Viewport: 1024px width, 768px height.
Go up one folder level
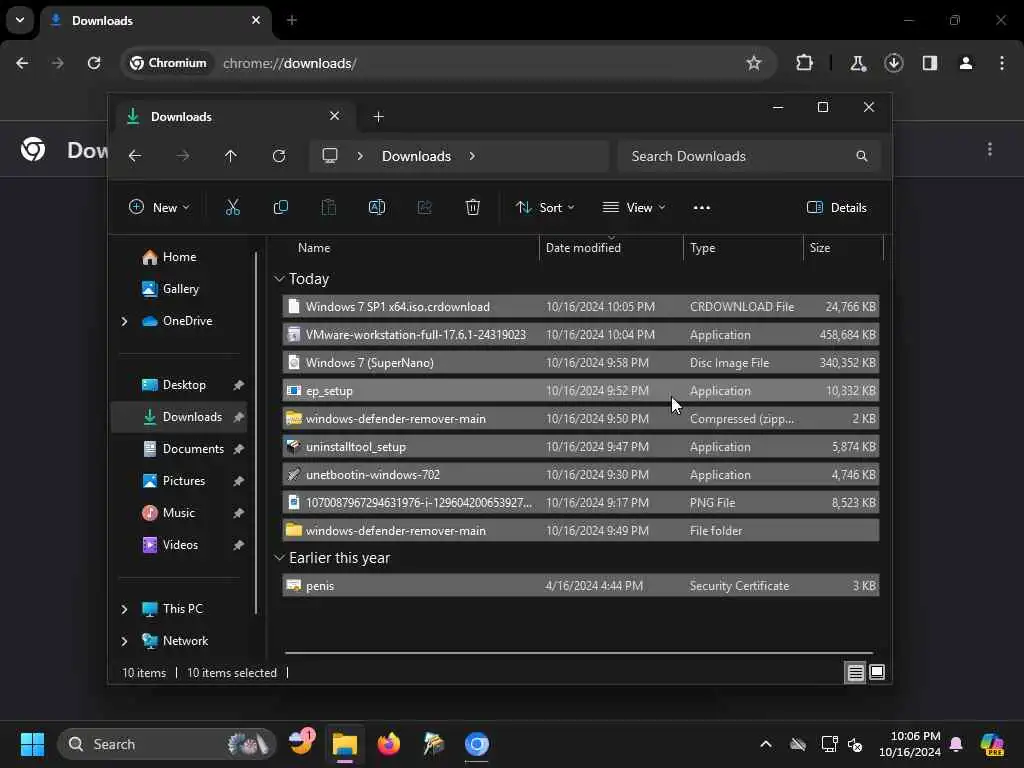(231, 156)
